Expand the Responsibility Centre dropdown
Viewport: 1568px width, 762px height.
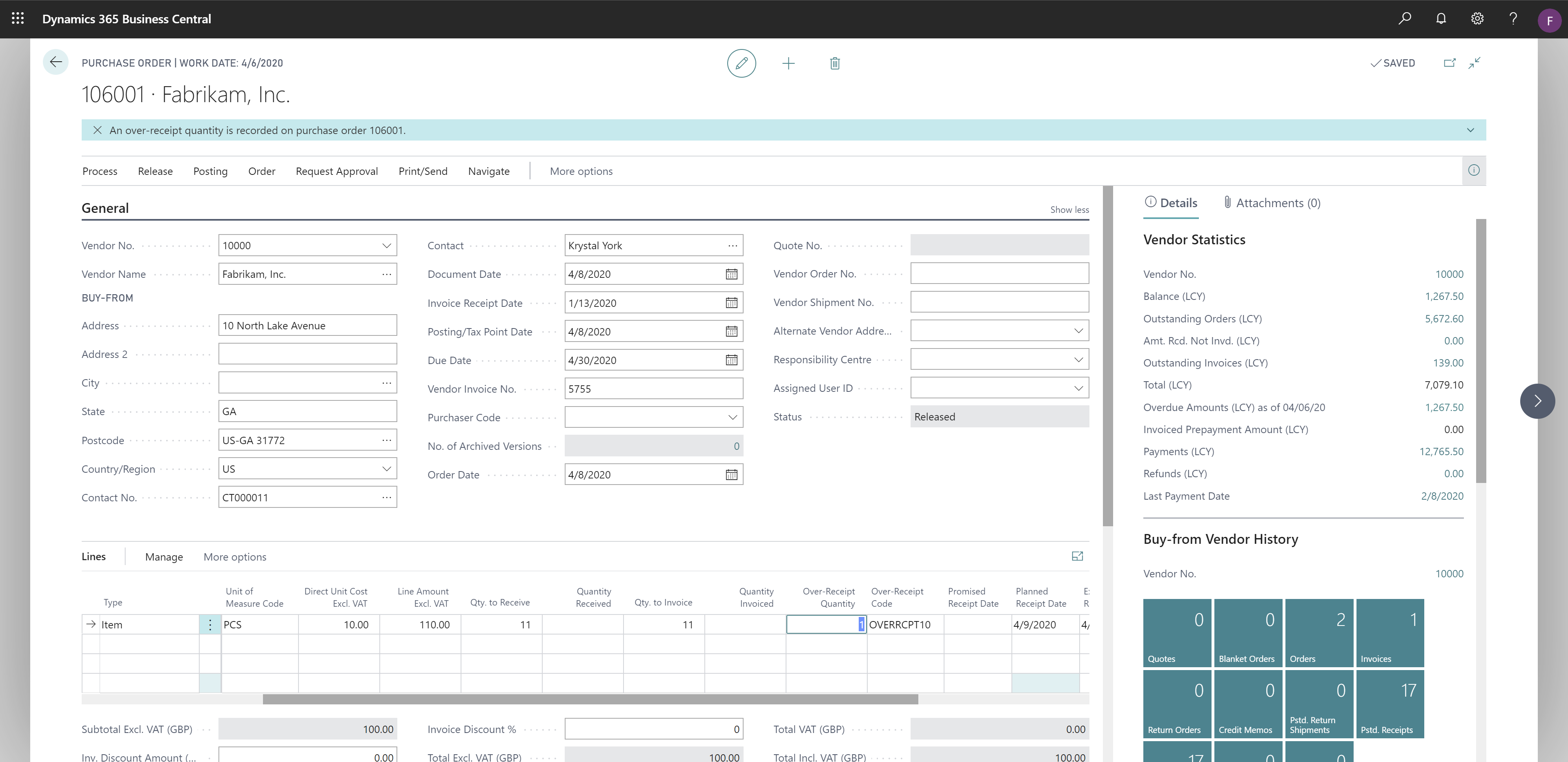[x=1078, y=359]
